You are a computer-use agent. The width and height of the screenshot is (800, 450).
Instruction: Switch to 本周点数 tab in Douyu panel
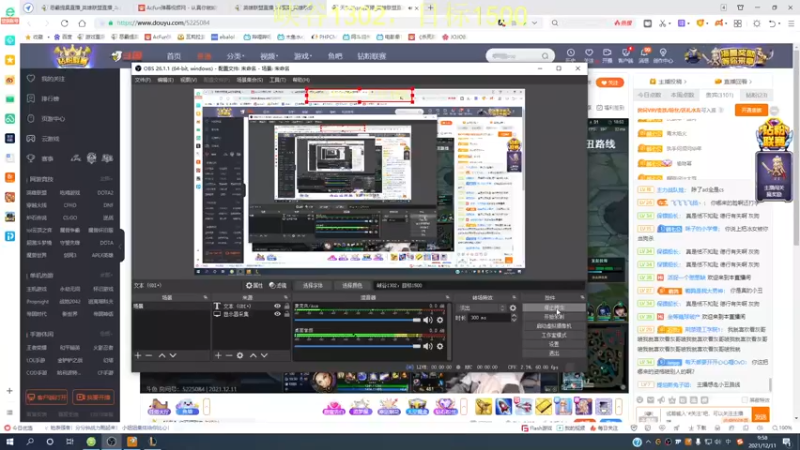point(682,95)
